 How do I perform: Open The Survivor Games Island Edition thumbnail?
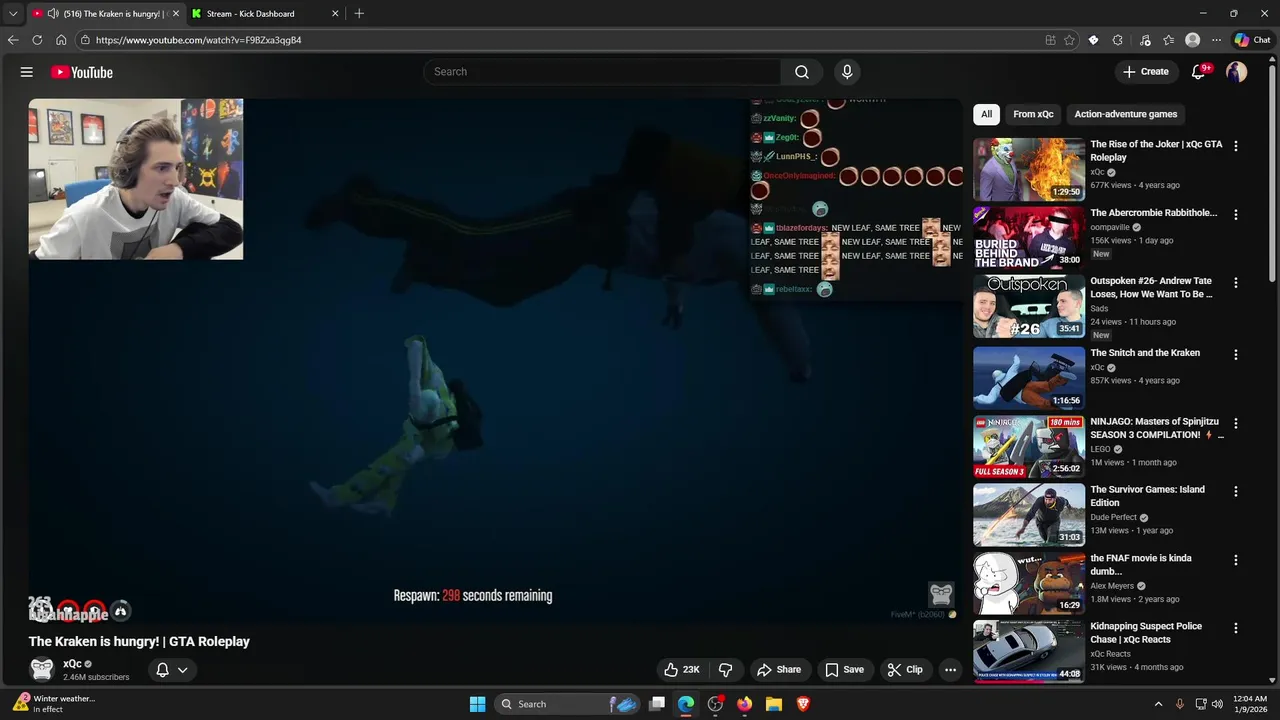pyautogui.click(x=1029, y=515)
